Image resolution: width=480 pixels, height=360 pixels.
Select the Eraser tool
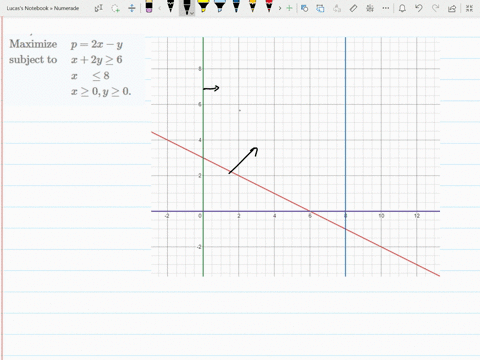point(149,7)
